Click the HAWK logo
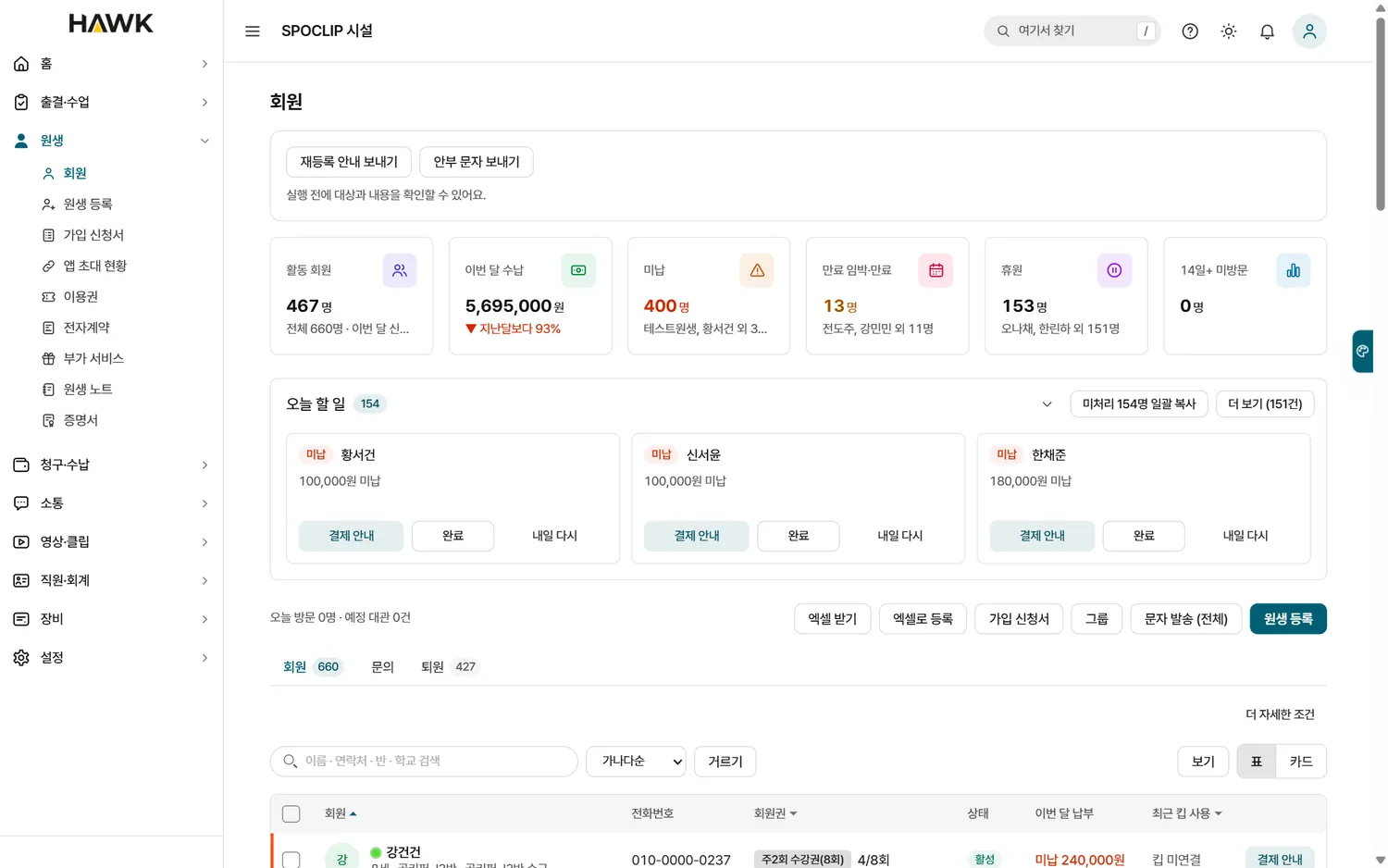Image resolution: width=1388 pixels, height=868 pixels. 111,23
